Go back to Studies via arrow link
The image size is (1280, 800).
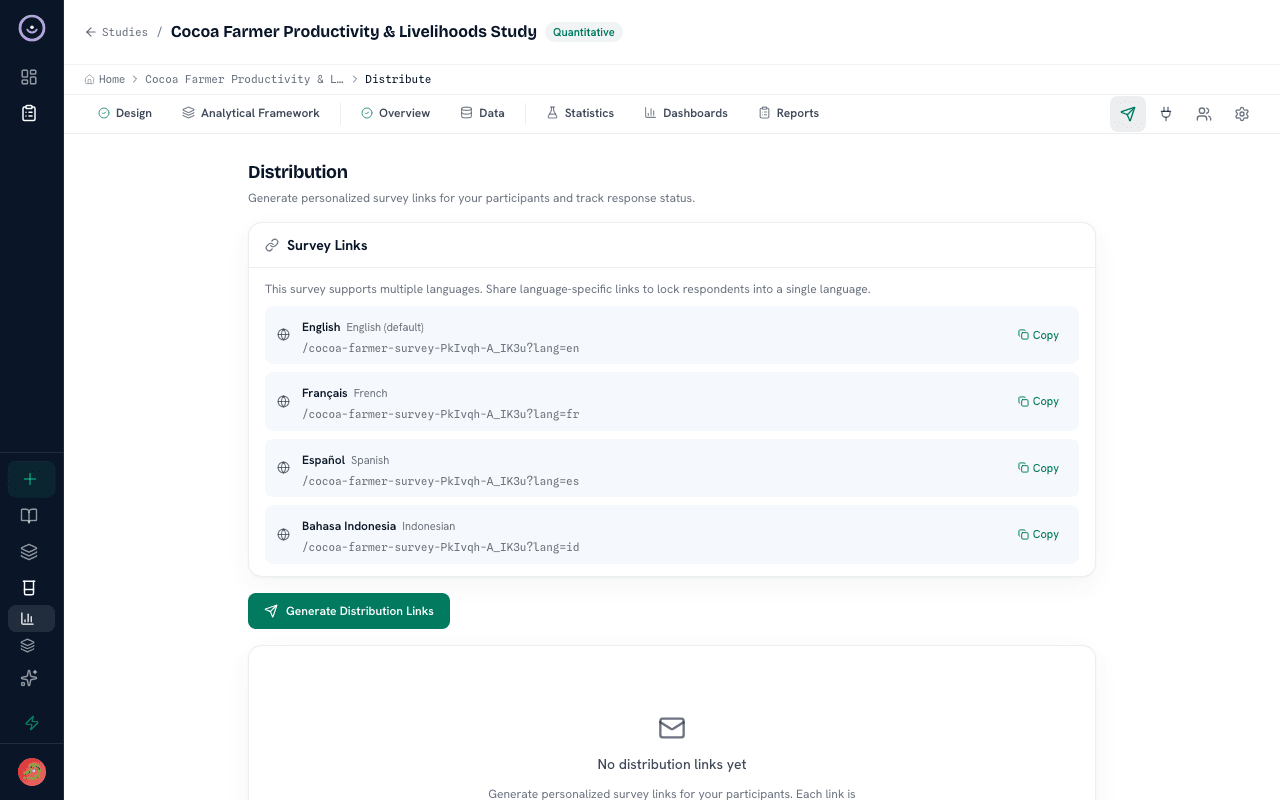click(117, 32)
